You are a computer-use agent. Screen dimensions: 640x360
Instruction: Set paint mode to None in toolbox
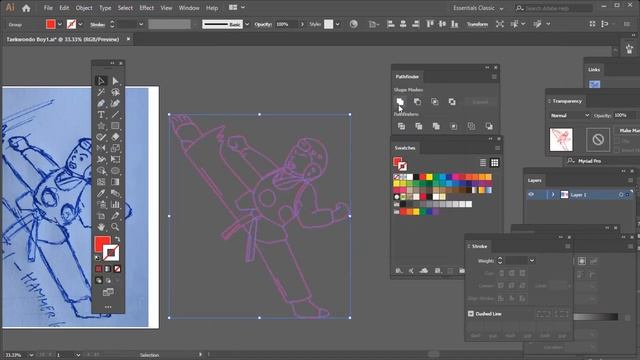(x=117, y=269)
